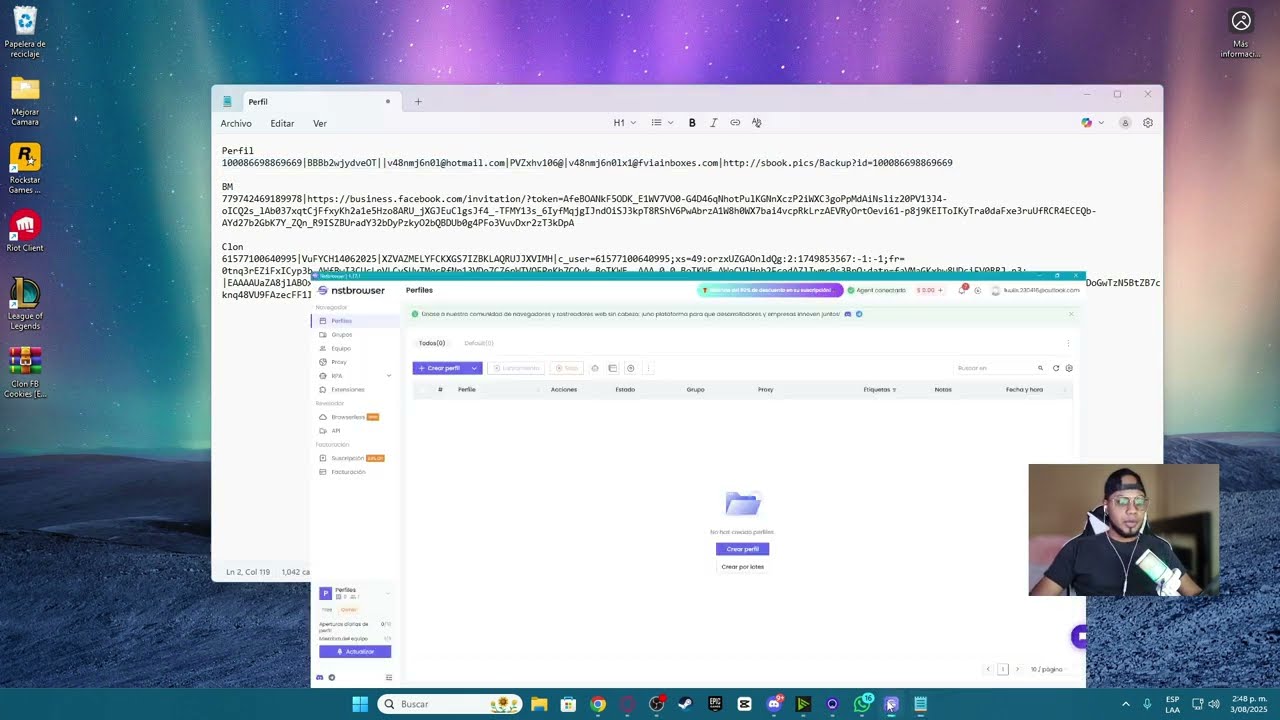
Task: Open the Ver menu in Notepad
Action: click(x=320, y=123)
